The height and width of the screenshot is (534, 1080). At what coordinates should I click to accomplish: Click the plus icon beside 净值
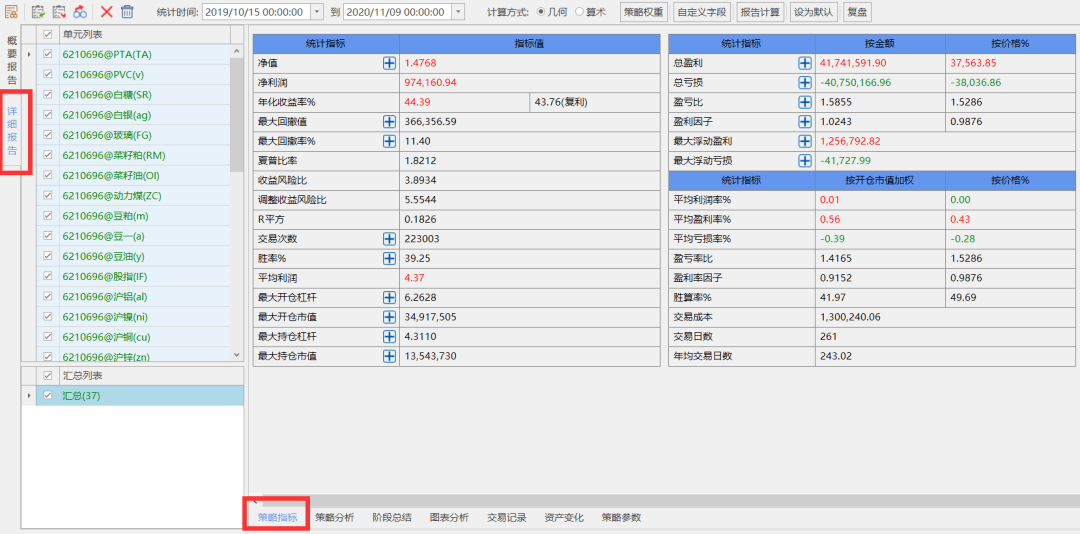(389, 63)
